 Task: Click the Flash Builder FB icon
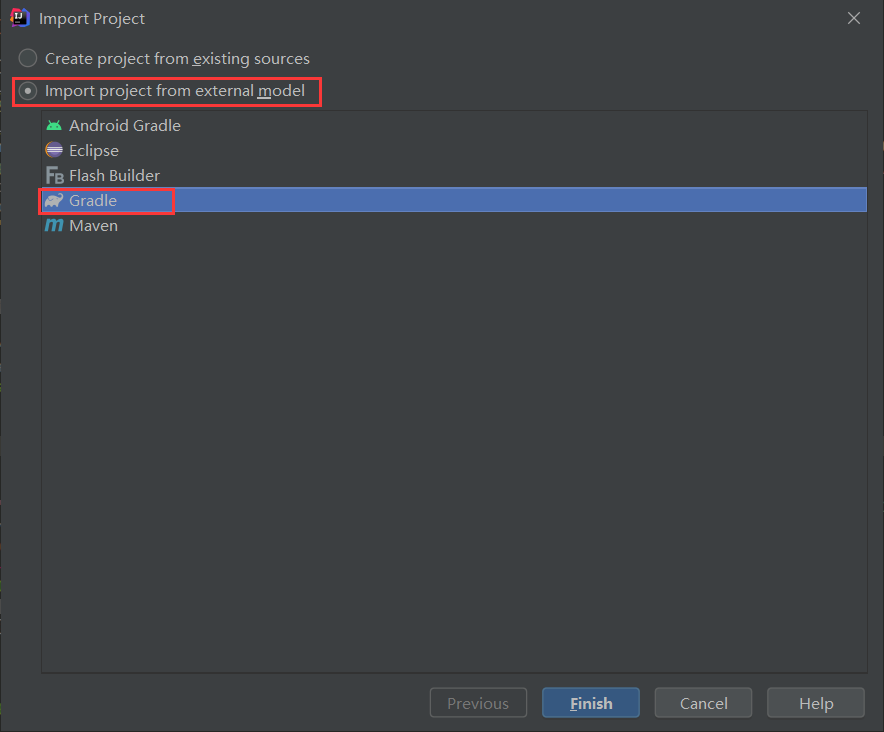pos(54,176)
